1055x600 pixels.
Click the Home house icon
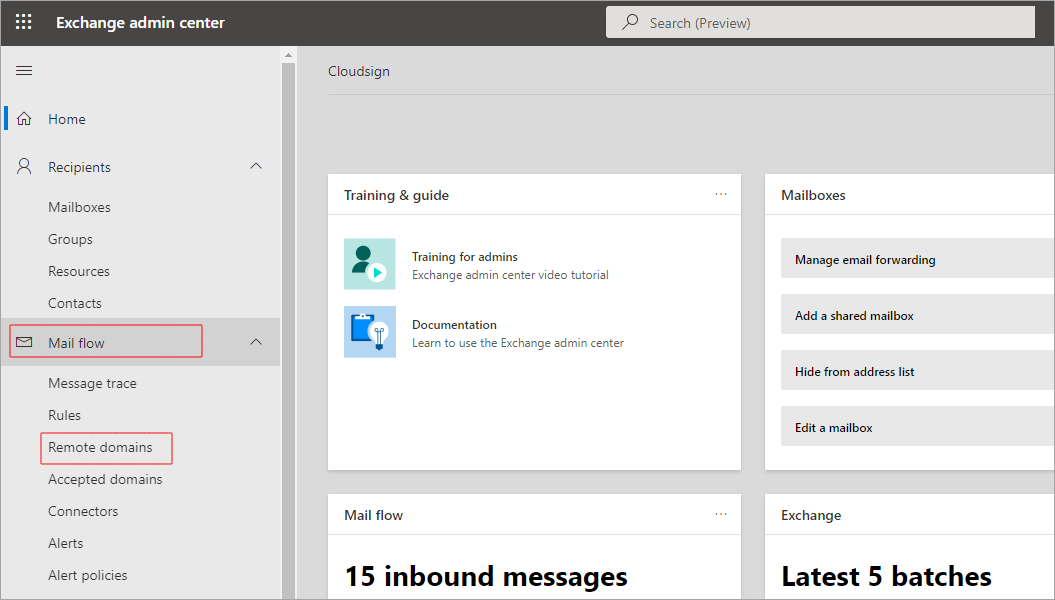tap(25, 119)
